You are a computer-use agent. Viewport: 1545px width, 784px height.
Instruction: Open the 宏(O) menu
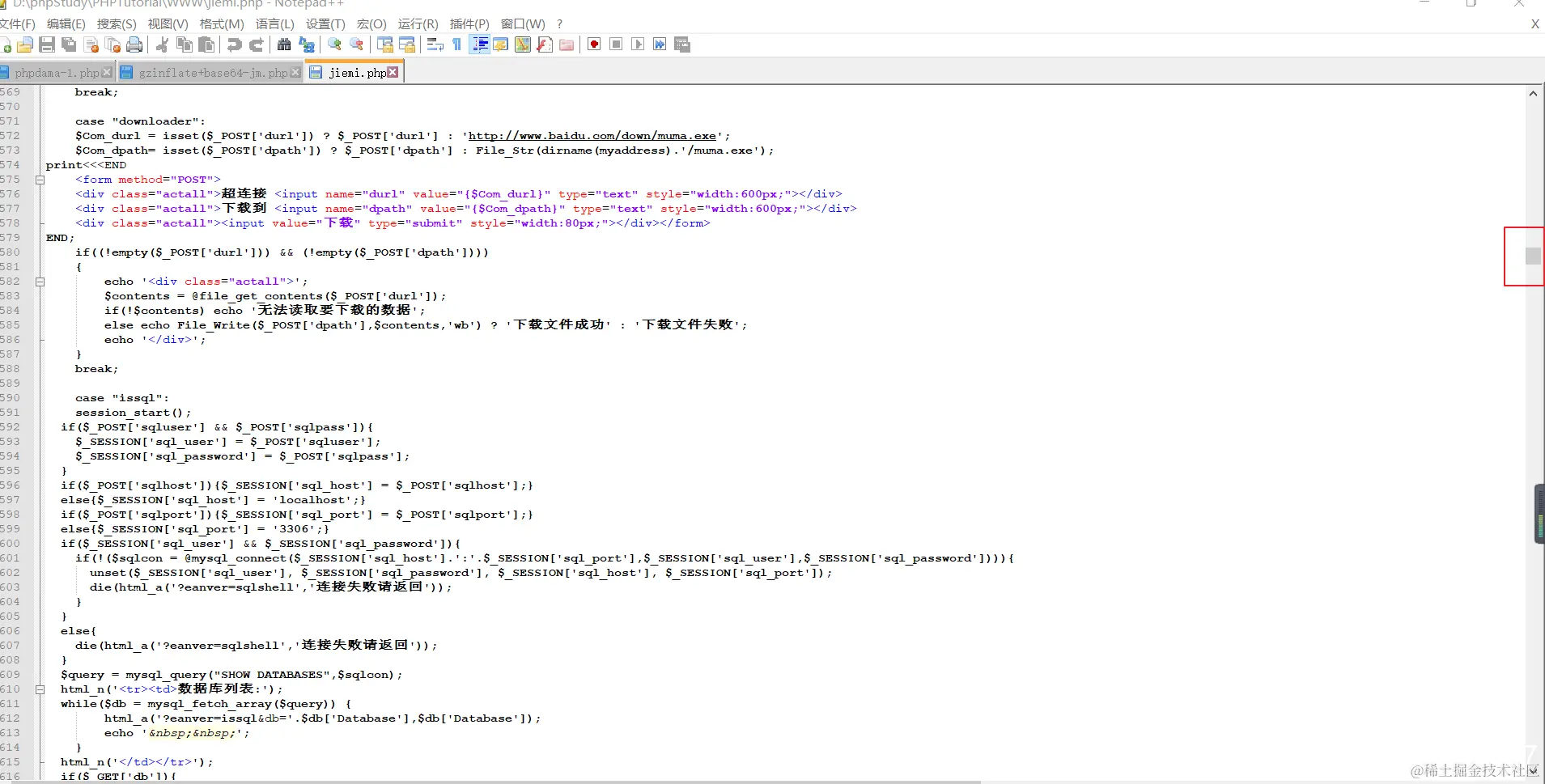click(x=371, y=24)
